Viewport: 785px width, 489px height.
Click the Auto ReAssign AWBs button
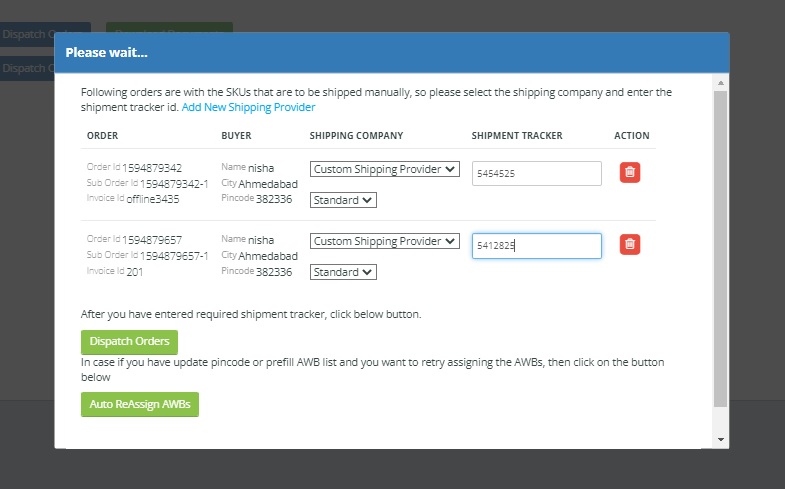(140, 404)
